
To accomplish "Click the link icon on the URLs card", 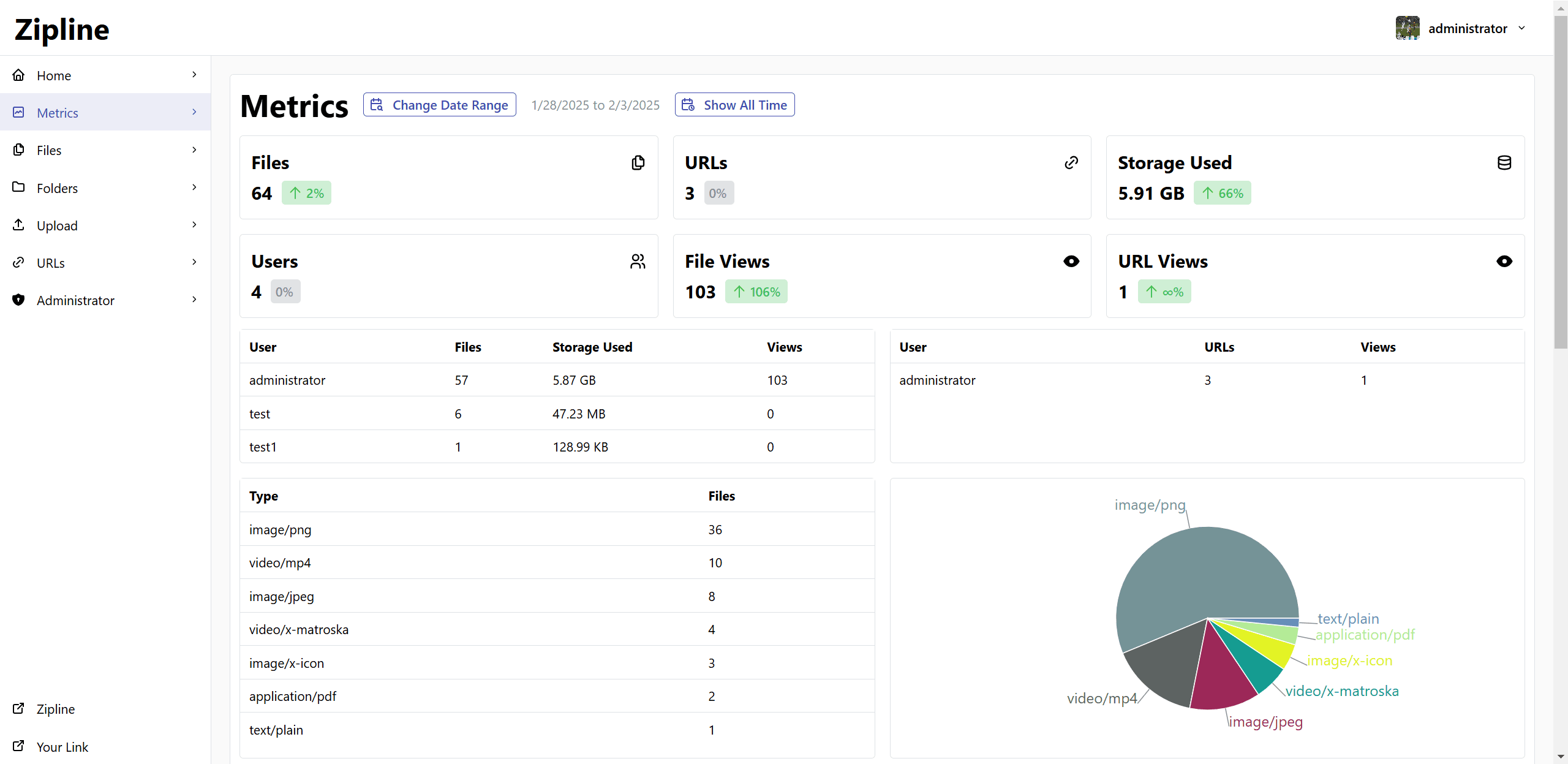I will 1071,162.
